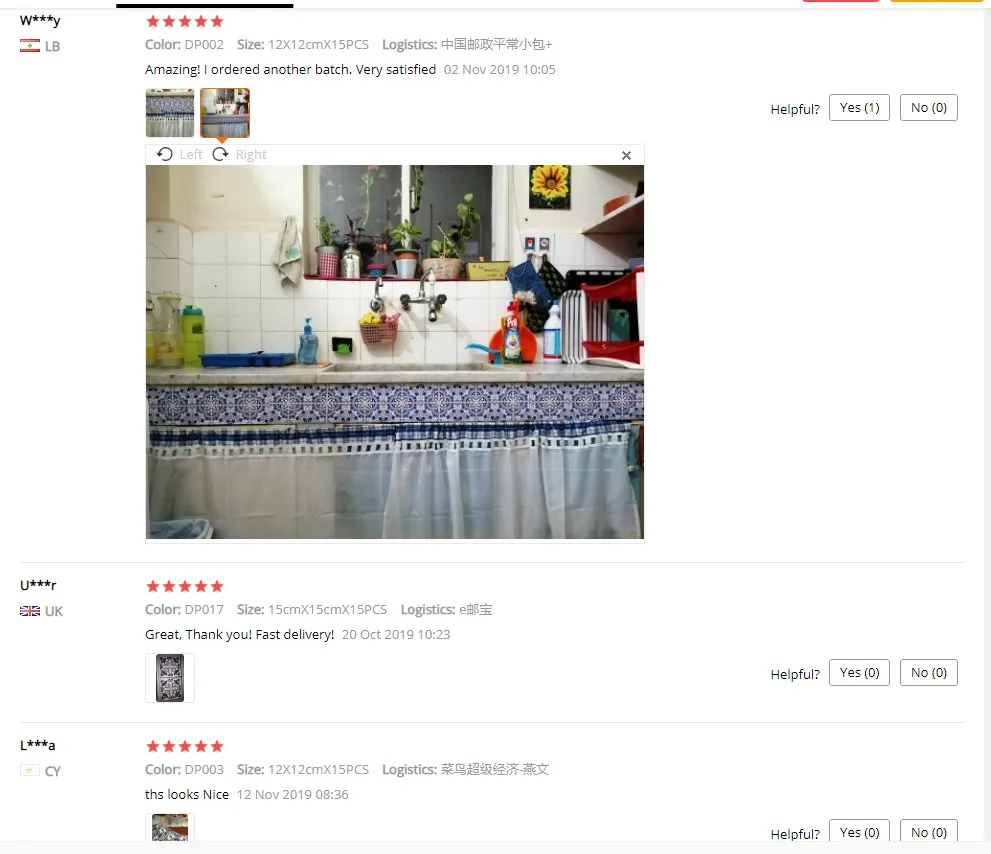
Task: Rotate the review photo right
Action: 240,155
